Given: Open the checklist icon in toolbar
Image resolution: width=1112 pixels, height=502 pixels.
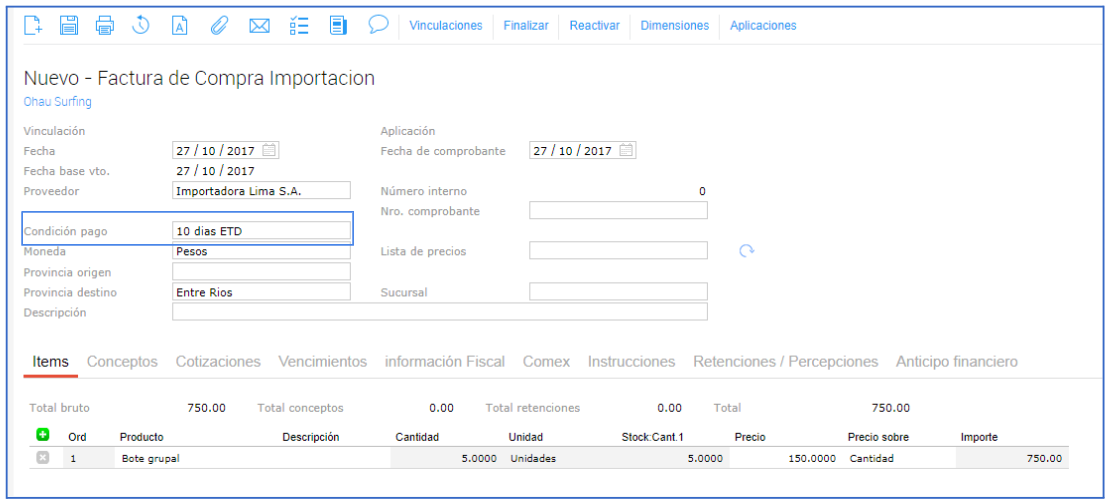Looking at the screenshot, I should 299,26.
